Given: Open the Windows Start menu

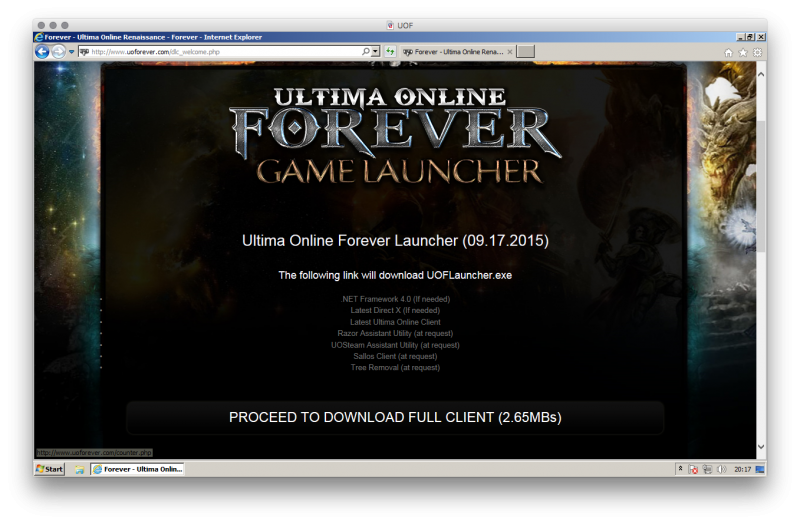Looking at the screenshot, I should pos(49,469).
